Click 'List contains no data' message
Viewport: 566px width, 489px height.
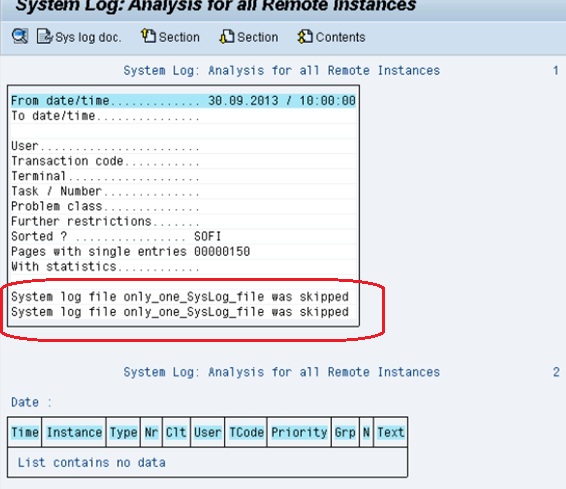point(92,462)
